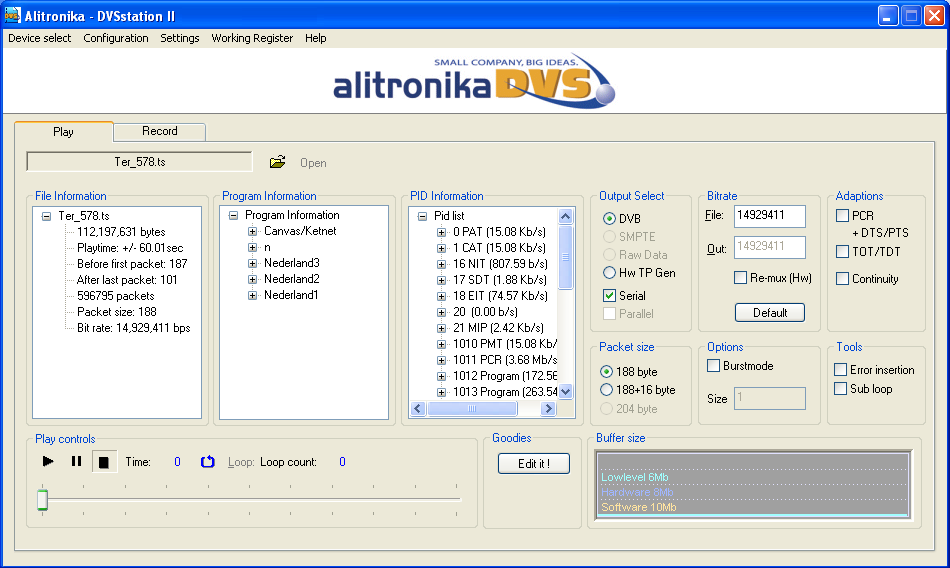Expand the 16 NIT PID entry
This screenshot has width=950, height=568.
(442, 264)
